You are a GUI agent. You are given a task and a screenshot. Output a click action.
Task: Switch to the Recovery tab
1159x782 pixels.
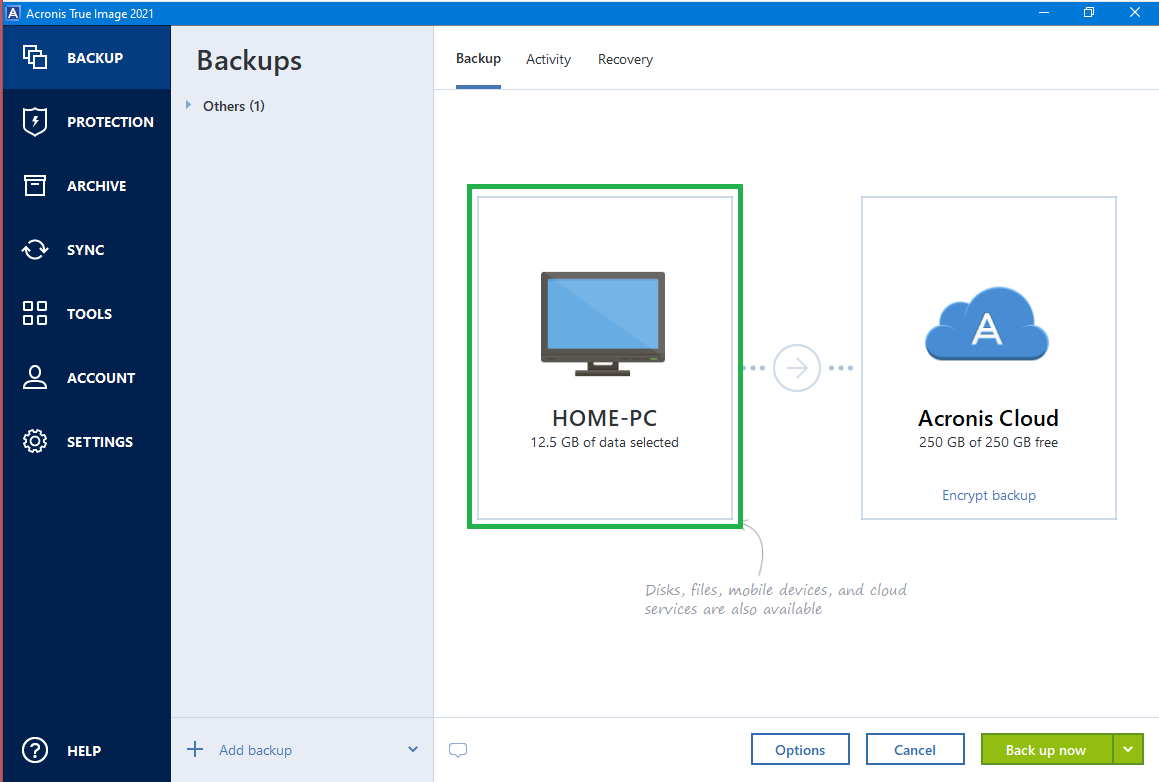coord(625,59)
